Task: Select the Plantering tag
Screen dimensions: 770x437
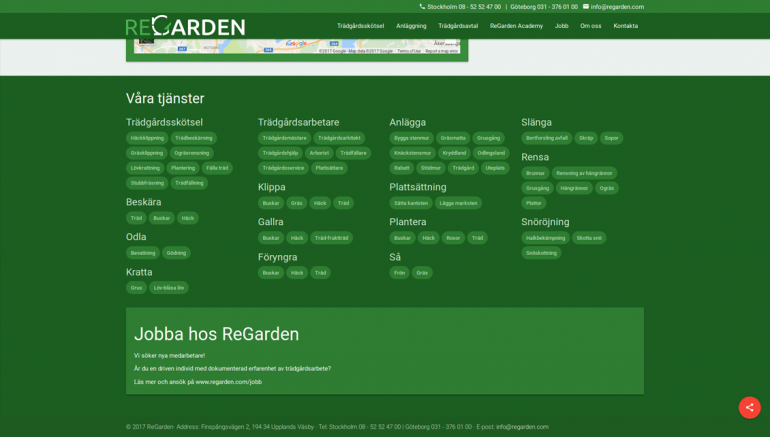Action: [183, 168]
